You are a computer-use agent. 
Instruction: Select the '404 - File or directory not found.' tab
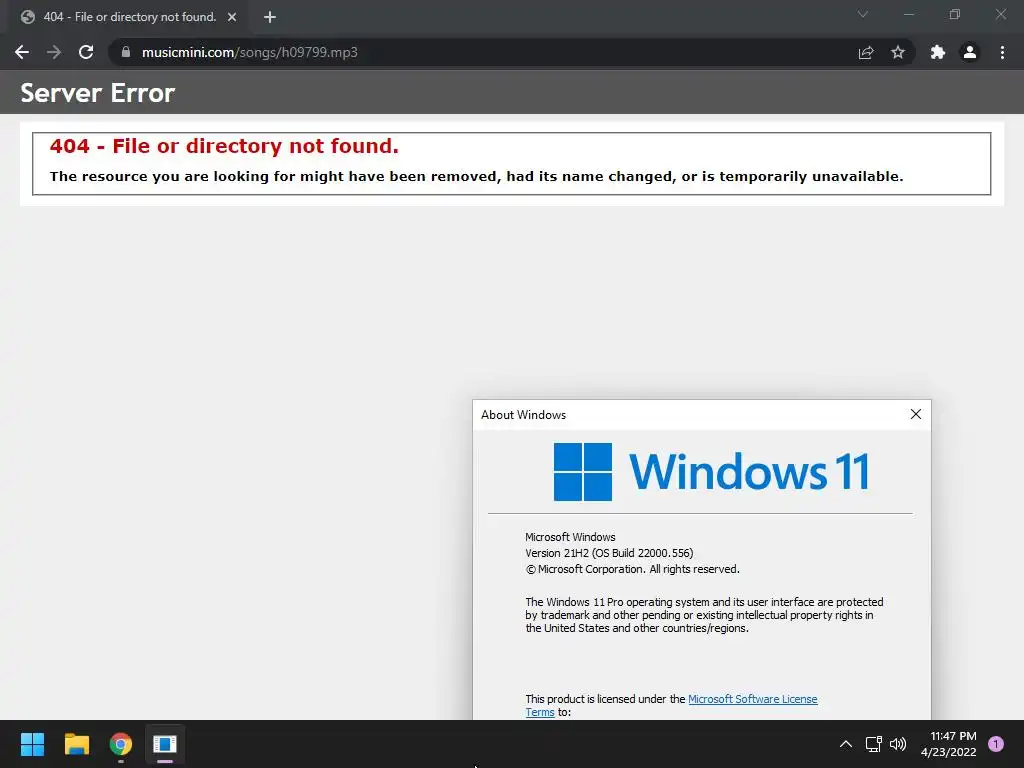point(129,17)
